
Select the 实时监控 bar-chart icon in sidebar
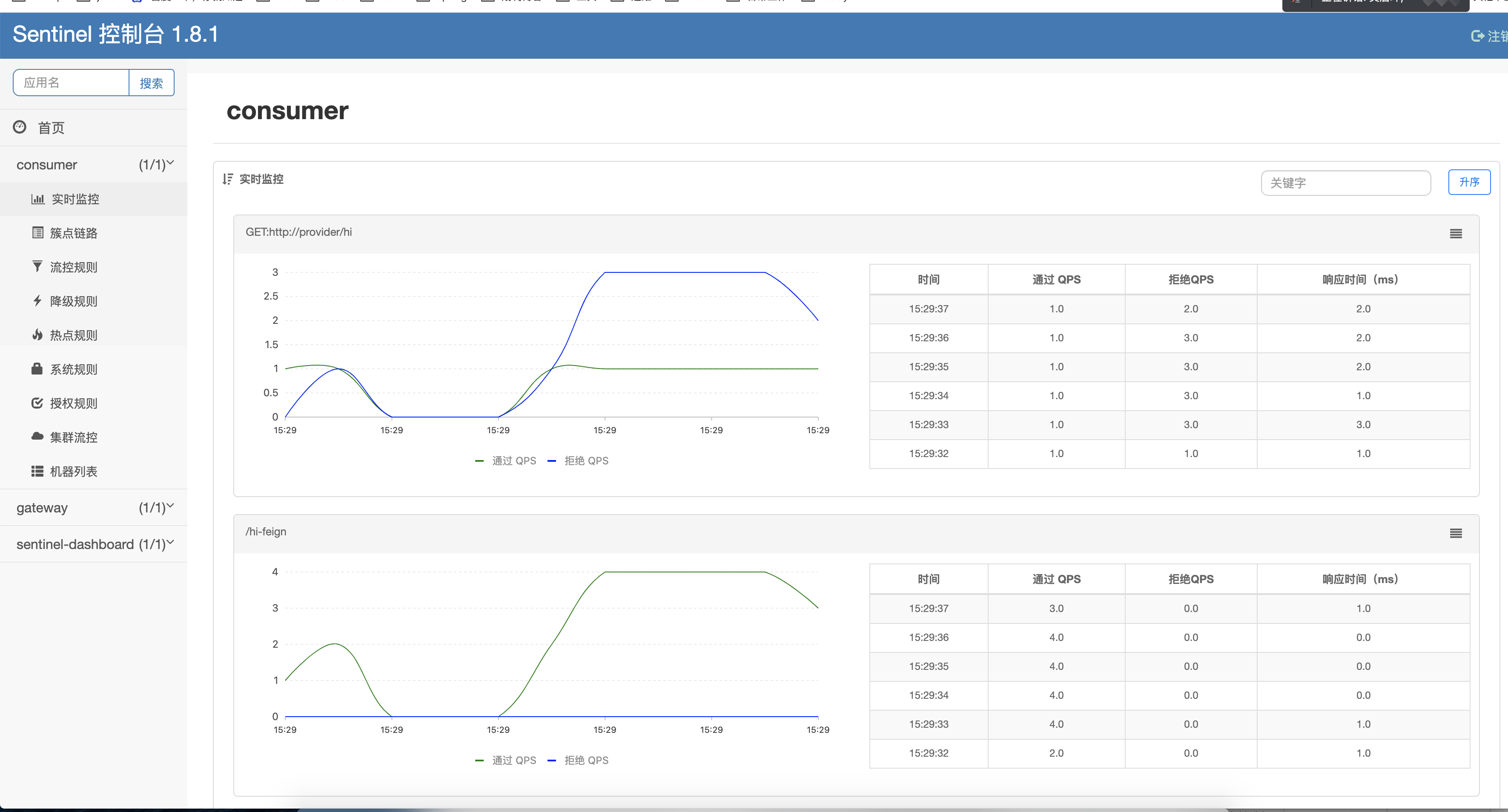[37, 199]
